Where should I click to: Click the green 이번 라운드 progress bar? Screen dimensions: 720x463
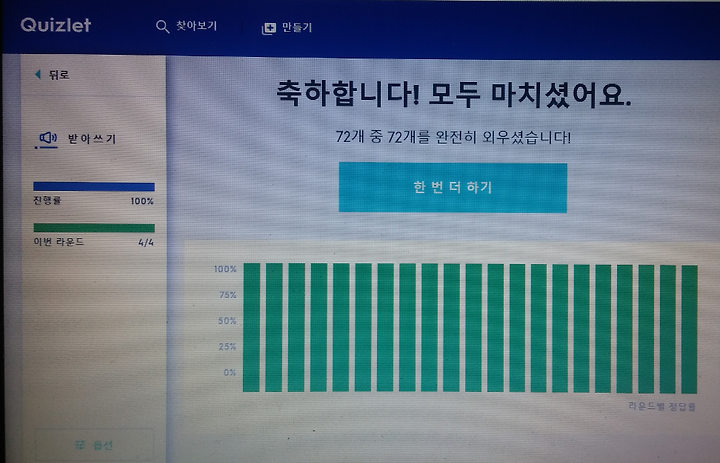click(94, 228)
